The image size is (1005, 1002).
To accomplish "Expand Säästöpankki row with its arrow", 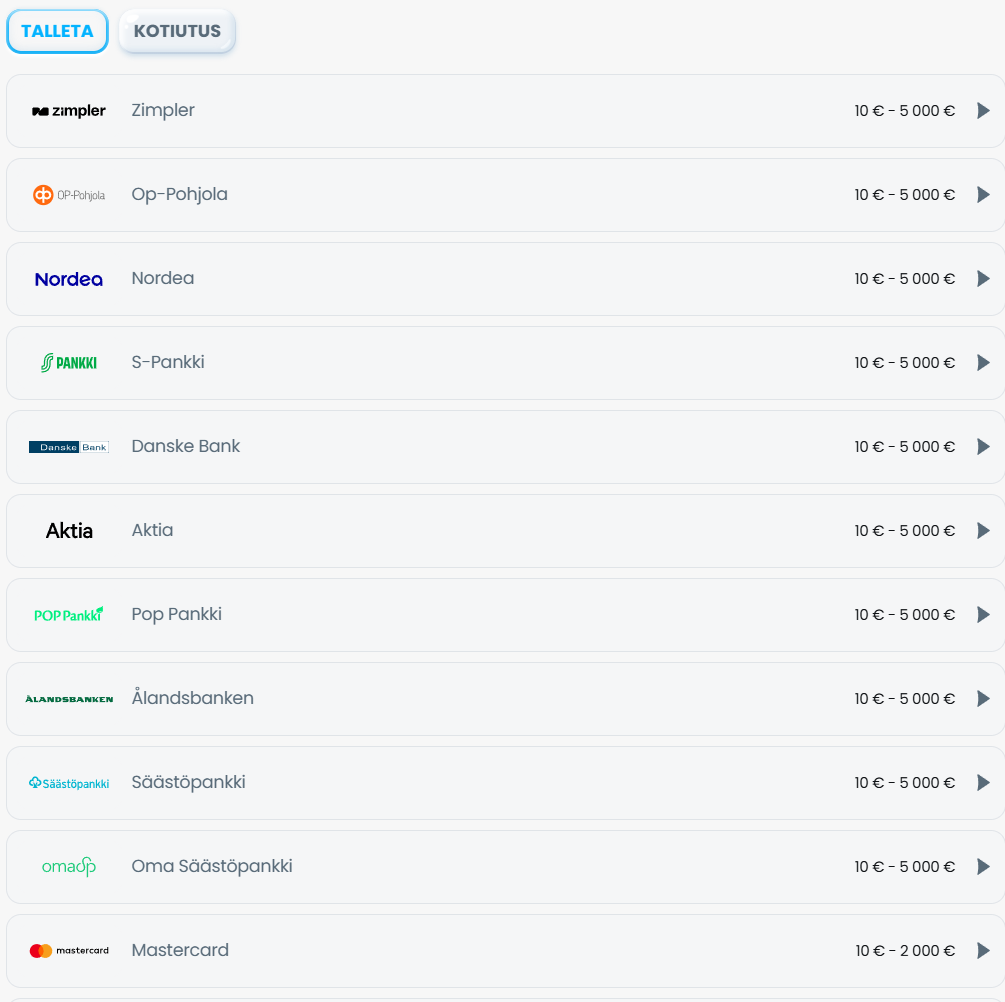I will click(983, 783).
